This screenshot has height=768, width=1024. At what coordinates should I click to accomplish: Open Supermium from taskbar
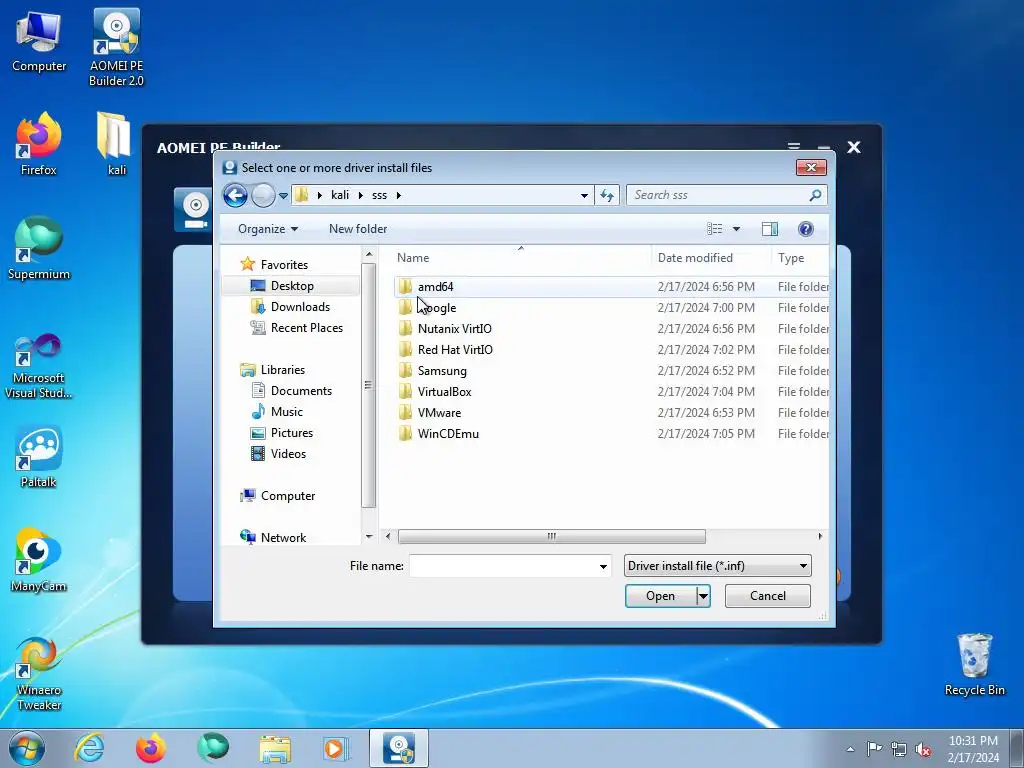click(213, 748)
